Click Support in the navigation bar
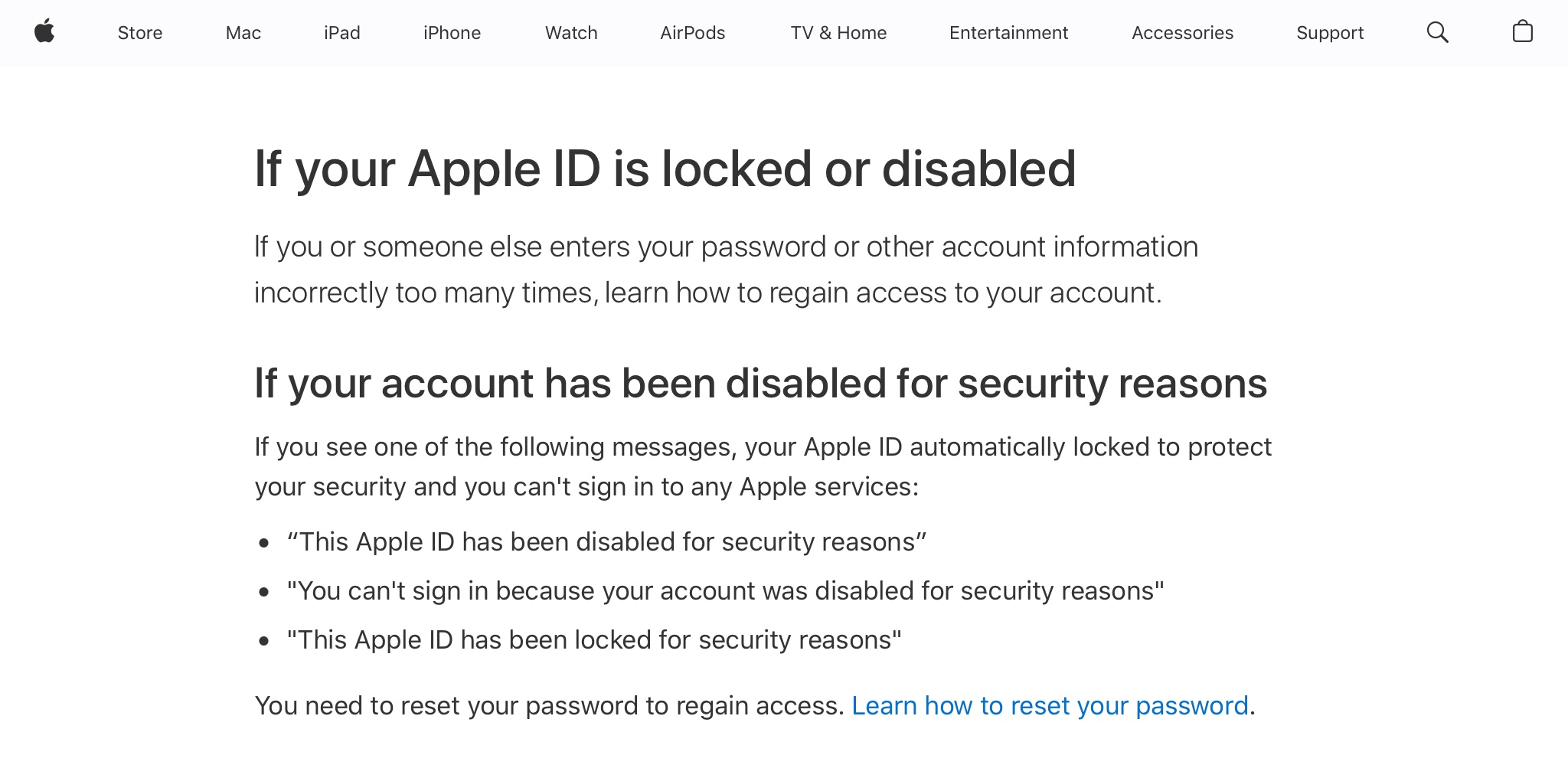Image resolution: width=1568 pixels, height=765 pixels. pos(1330,33)
